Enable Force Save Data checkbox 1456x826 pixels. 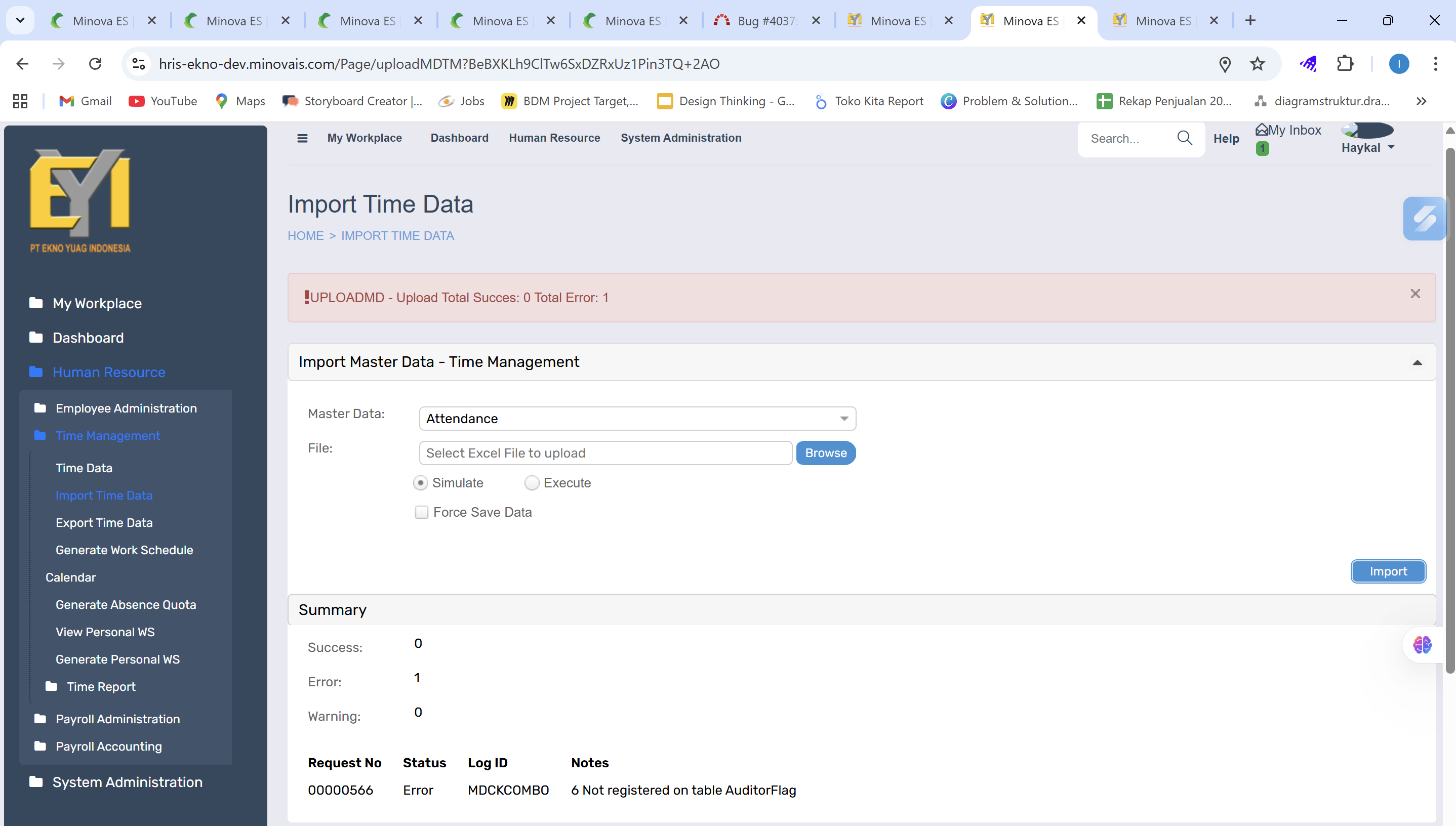click(422, 512)
